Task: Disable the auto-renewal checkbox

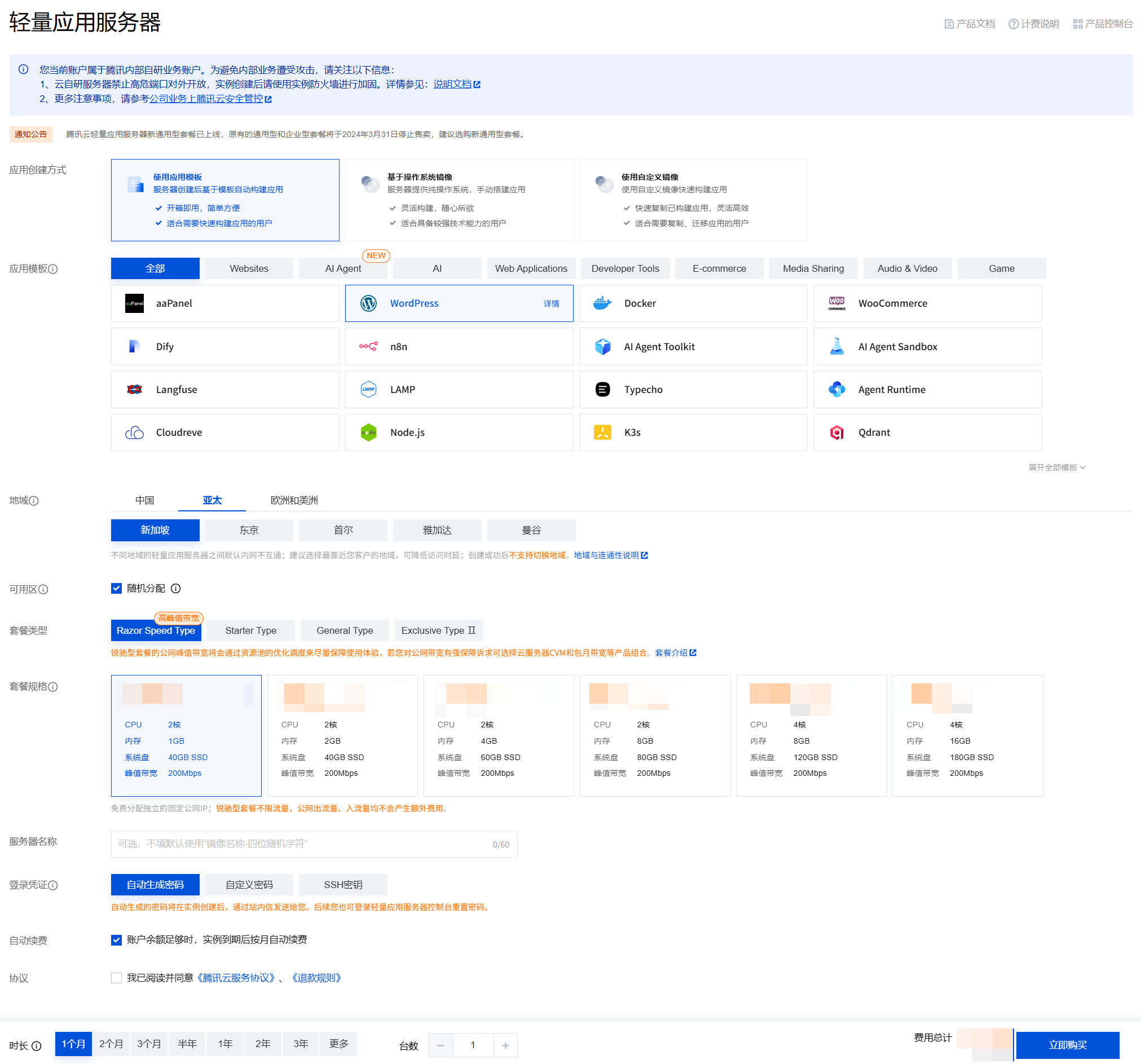Action: coord(117,939)
